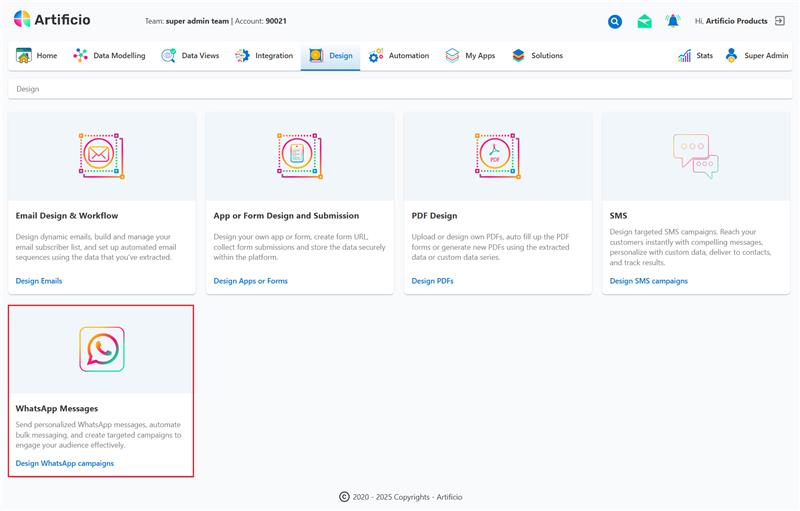Screen dimensions: 800x511
Task: Click the Home house icon
Action: click(x=23, y=56)
